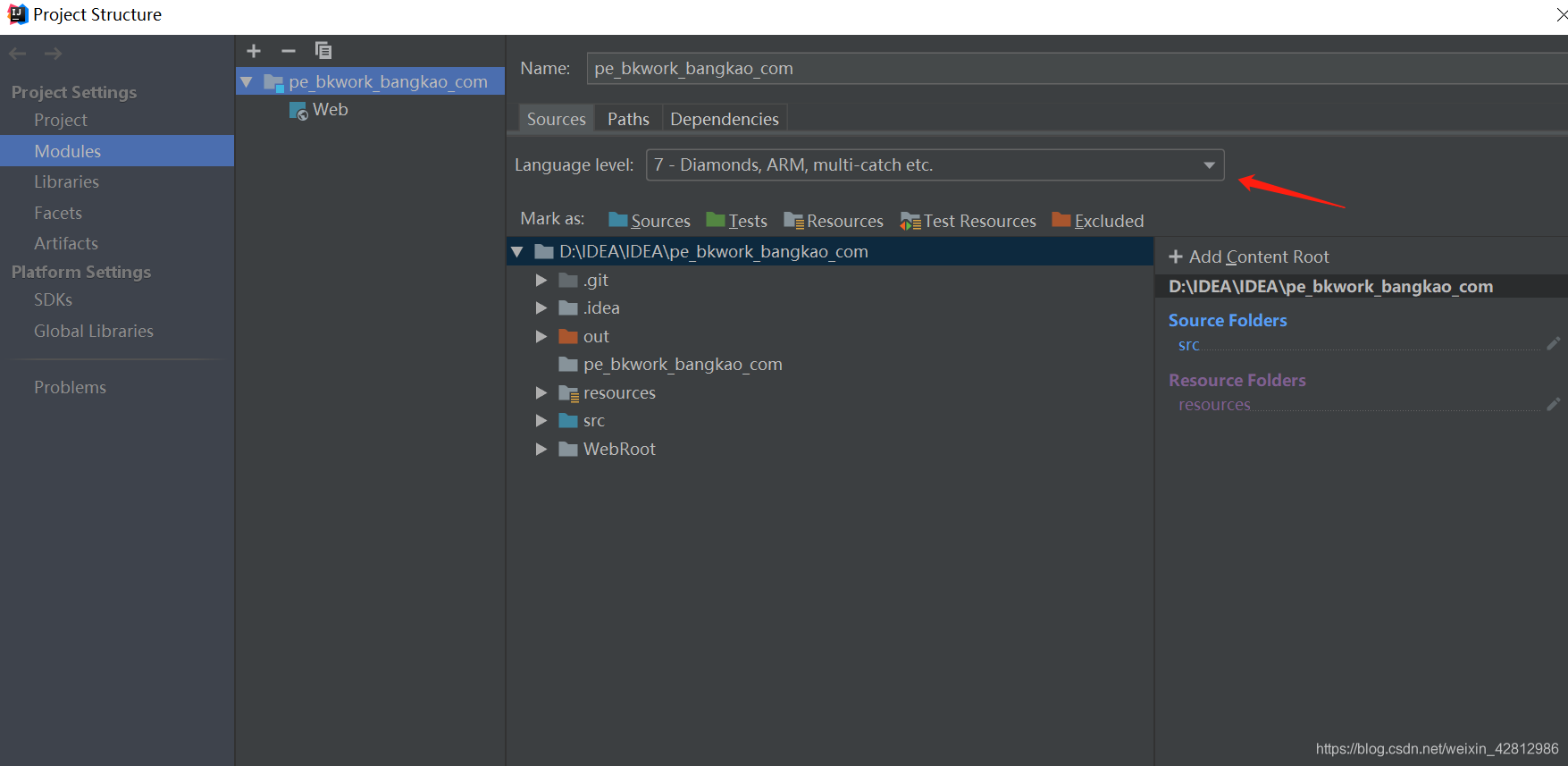Expand the .idea folder

point(541,308)
